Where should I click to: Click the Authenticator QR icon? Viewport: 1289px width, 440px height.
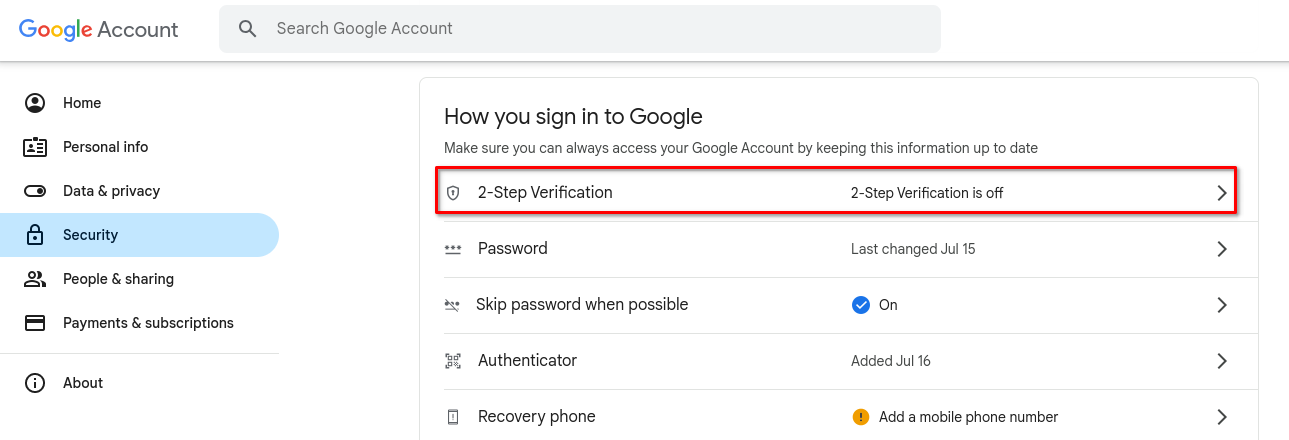point(453,361)
